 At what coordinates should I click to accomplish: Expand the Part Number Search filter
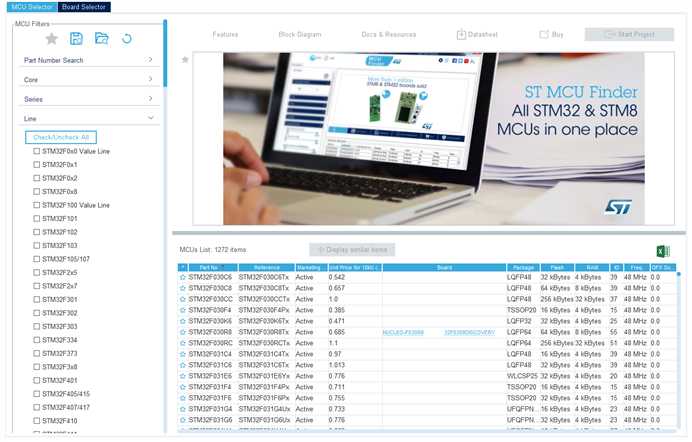(x=90, y=60)
